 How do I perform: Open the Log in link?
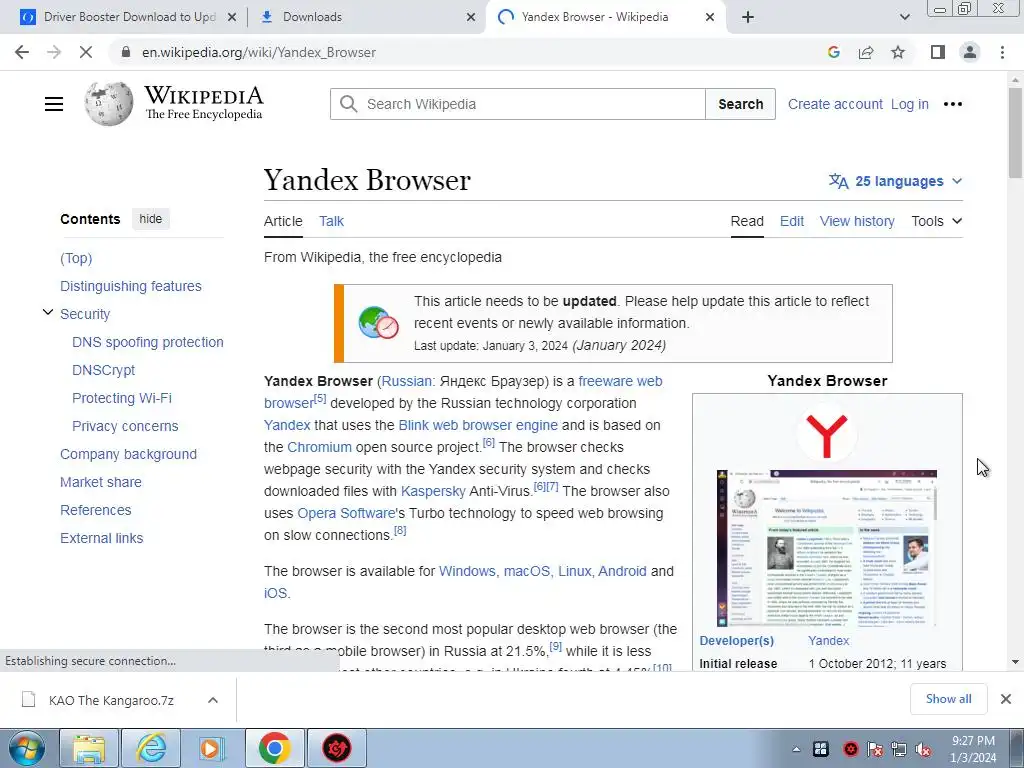[910, 104]
